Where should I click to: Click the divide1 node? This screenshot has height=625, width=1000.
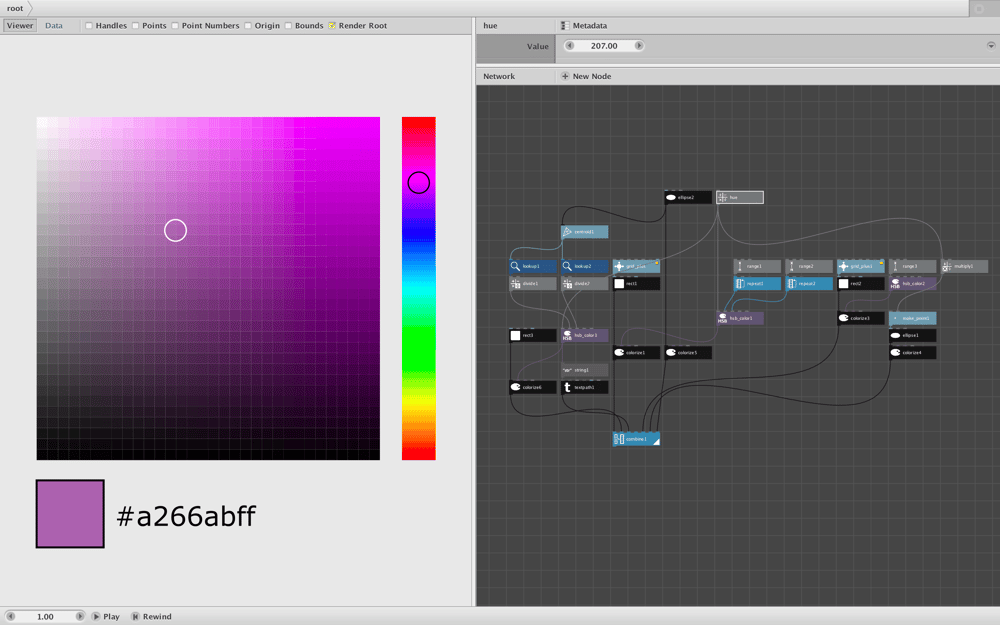coord(533,284)
